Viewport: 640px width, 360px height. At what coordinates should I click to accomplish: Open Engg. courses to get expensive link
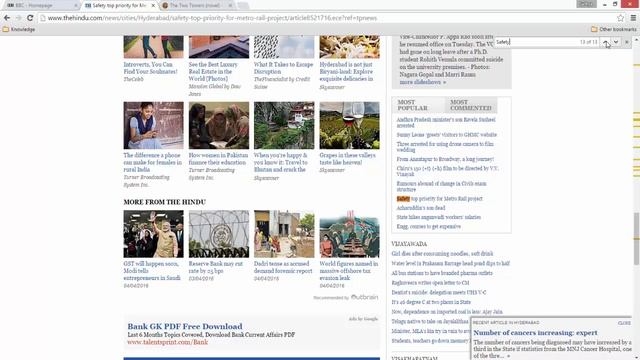429,227
